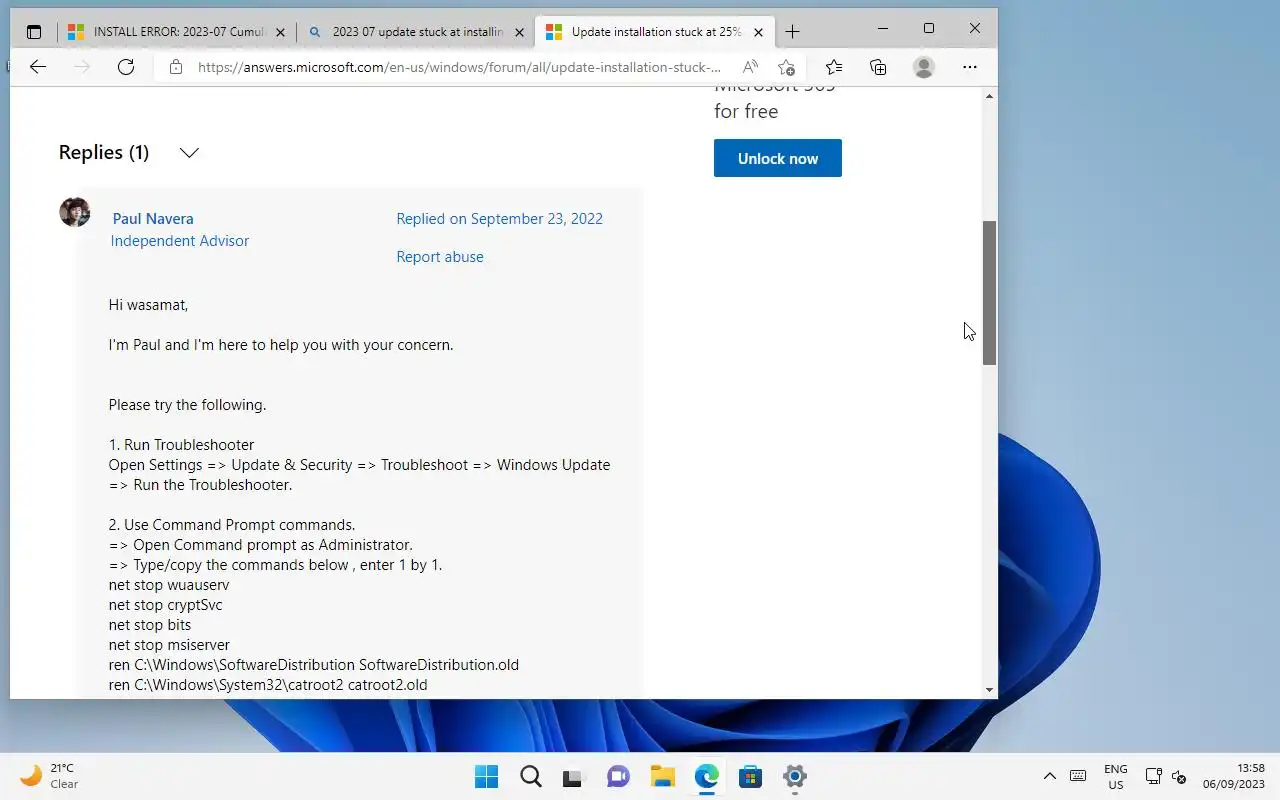This screenshot has height=800, width=1280.
Task: Go back to the previous page
Action: pos(38,67)
